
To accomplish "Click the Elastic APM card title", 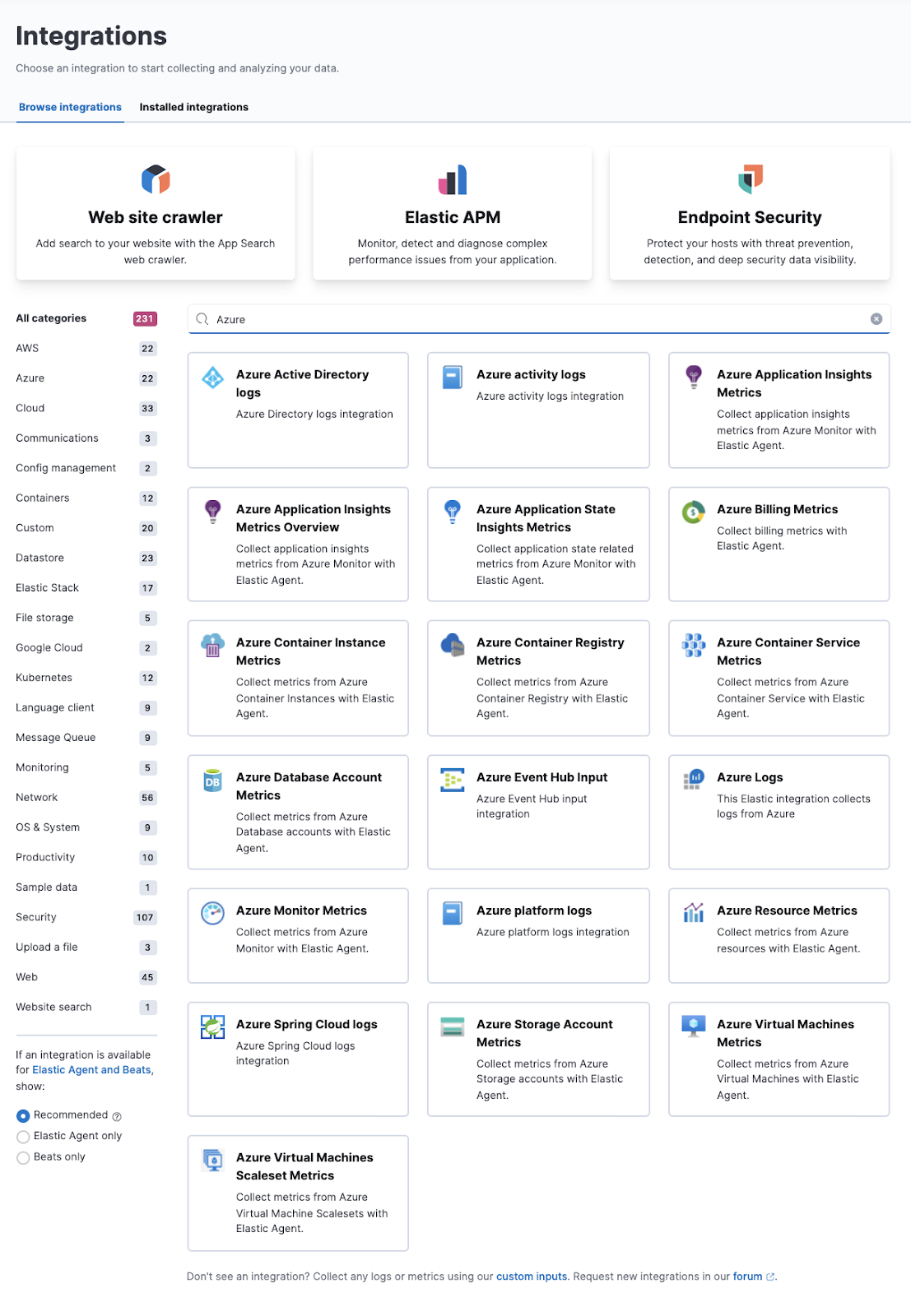I will click(x=453, y=217).
